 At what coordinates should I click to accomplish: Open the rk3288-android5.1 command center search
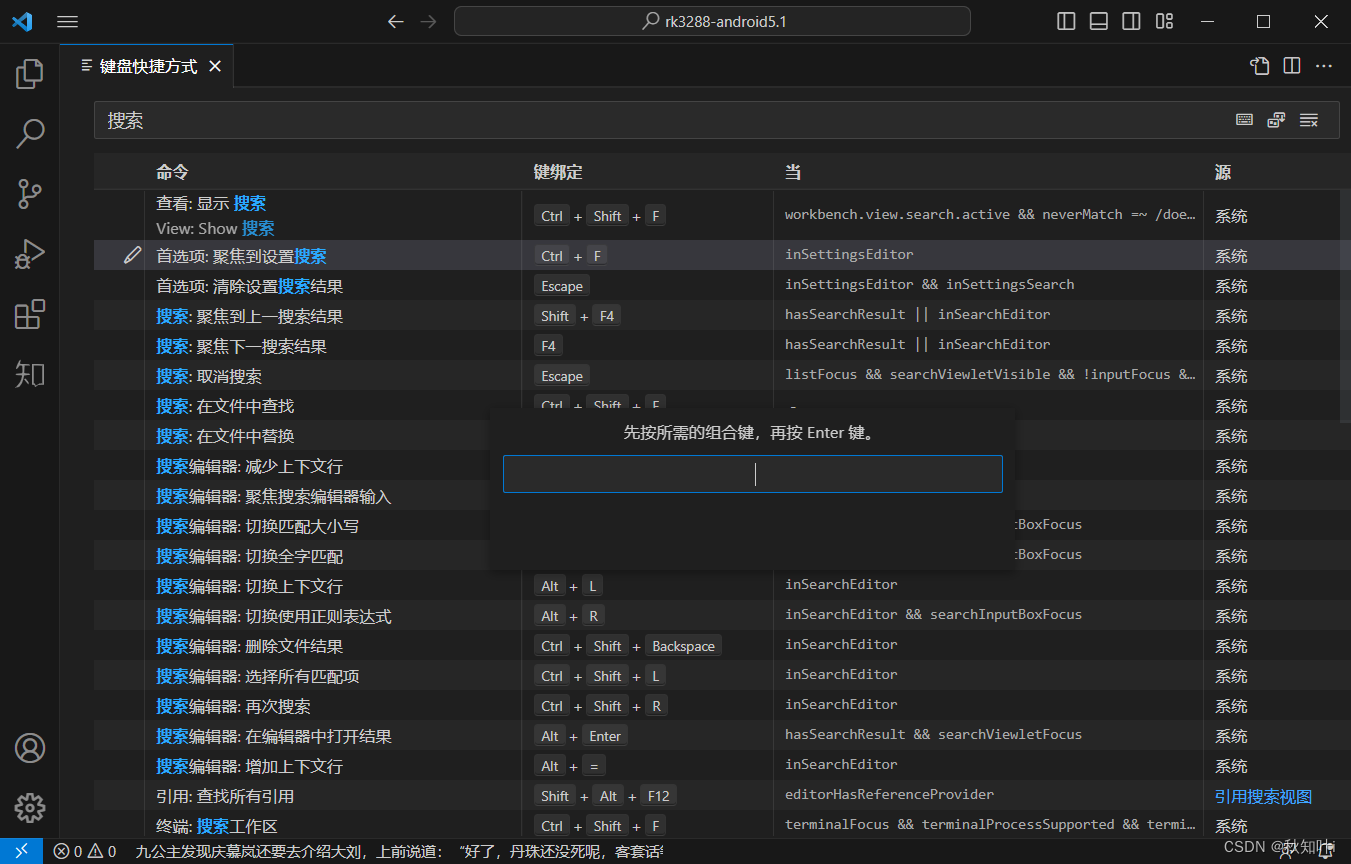pos(712,21)
